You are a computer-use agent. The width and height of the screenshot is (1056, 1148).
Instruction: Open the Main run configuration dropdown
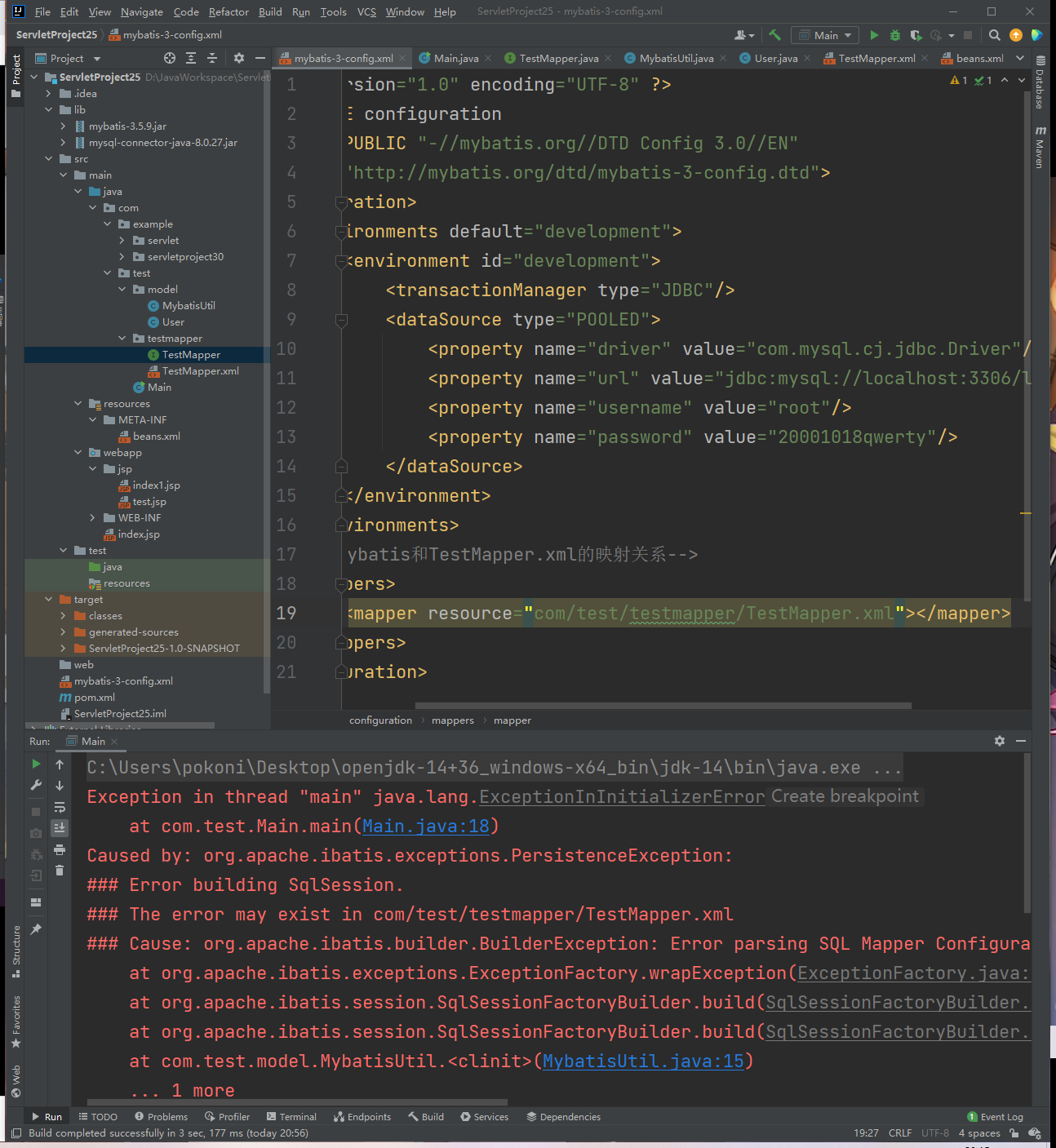click(825, 35)
